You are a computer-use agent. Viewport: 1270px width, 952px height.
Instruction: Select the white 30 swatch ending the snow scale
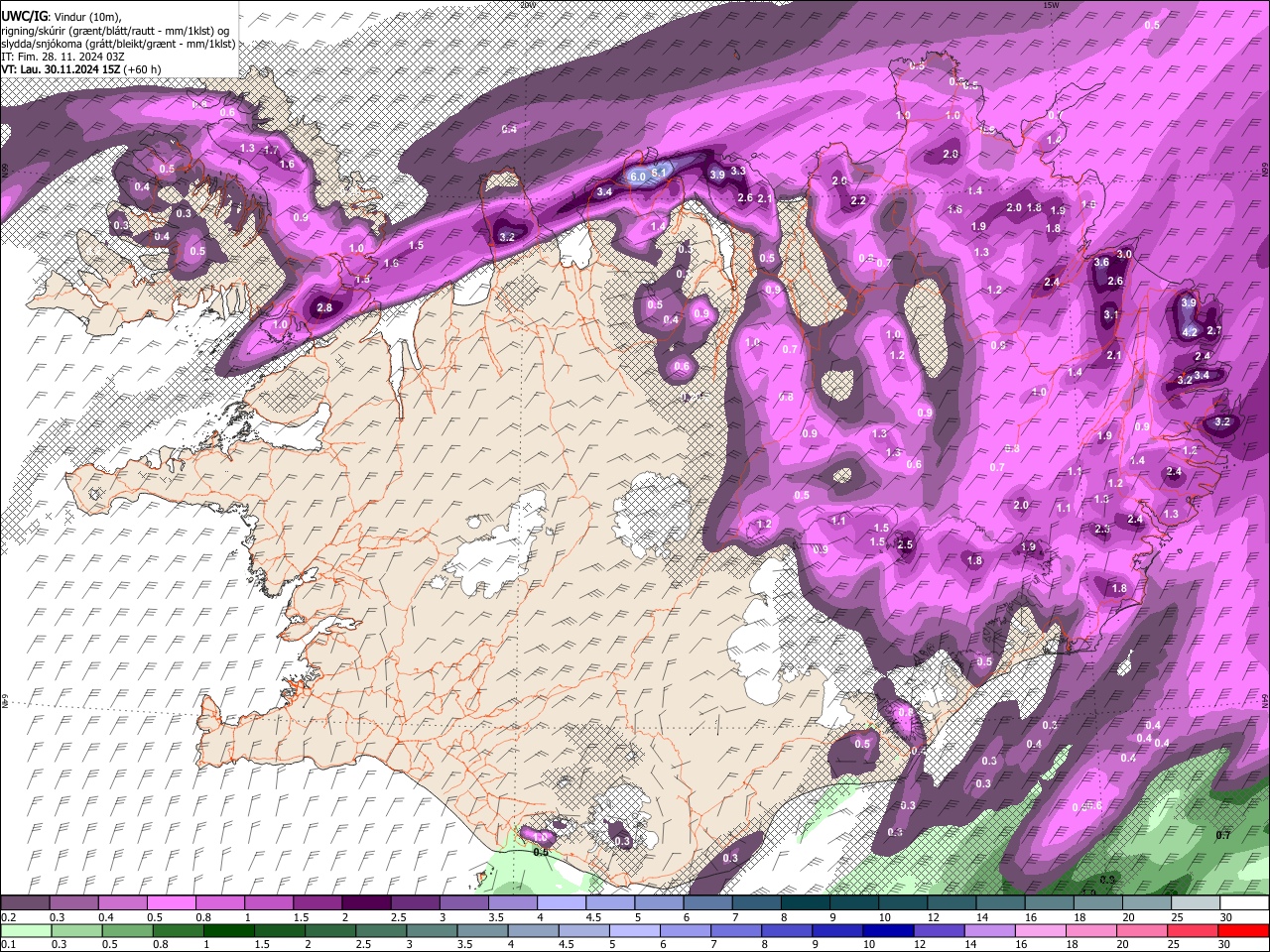[x=1244, y=903]
